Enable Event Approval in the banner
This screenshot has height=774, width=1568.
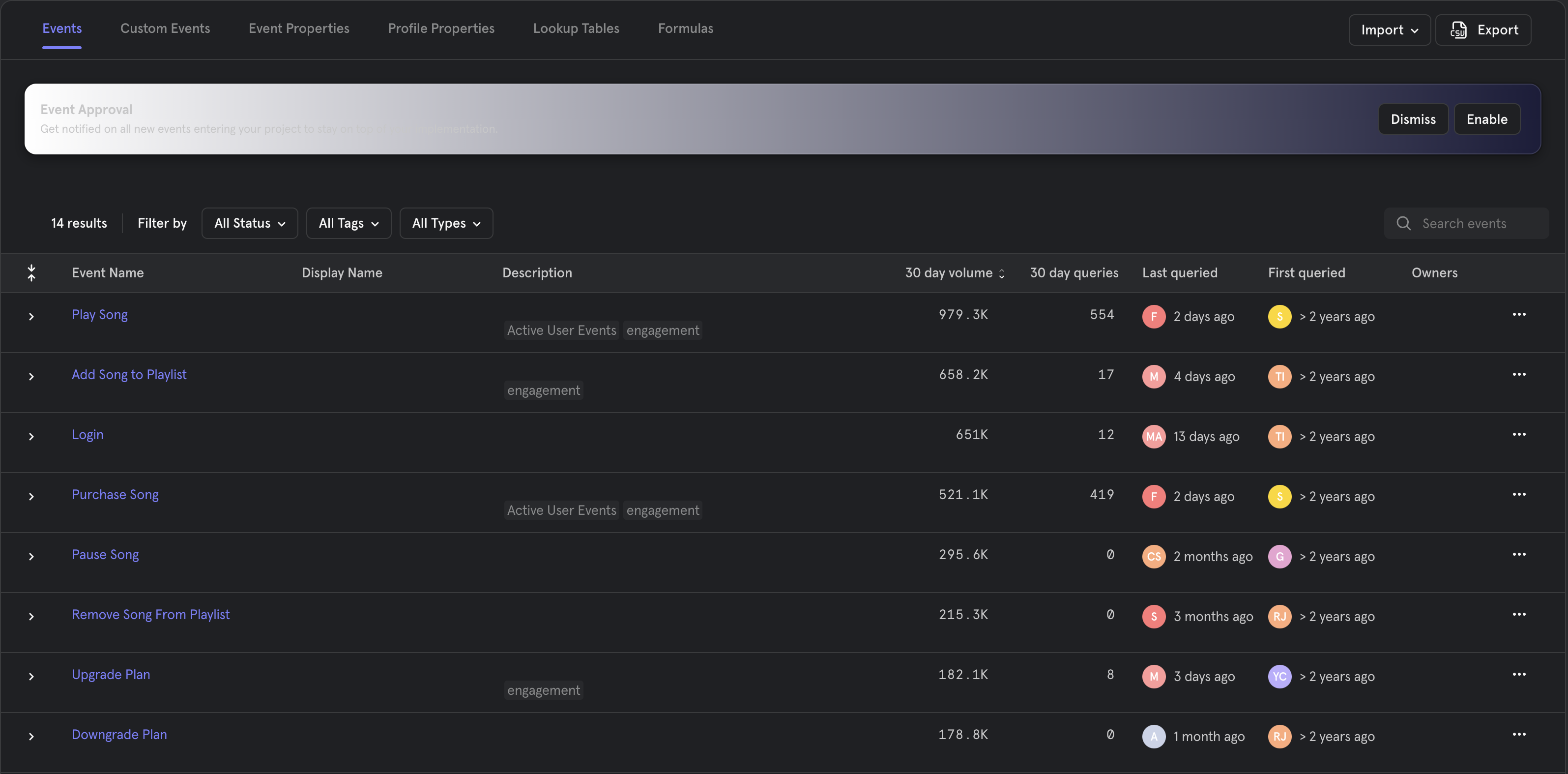click(x=1486, y=119)
